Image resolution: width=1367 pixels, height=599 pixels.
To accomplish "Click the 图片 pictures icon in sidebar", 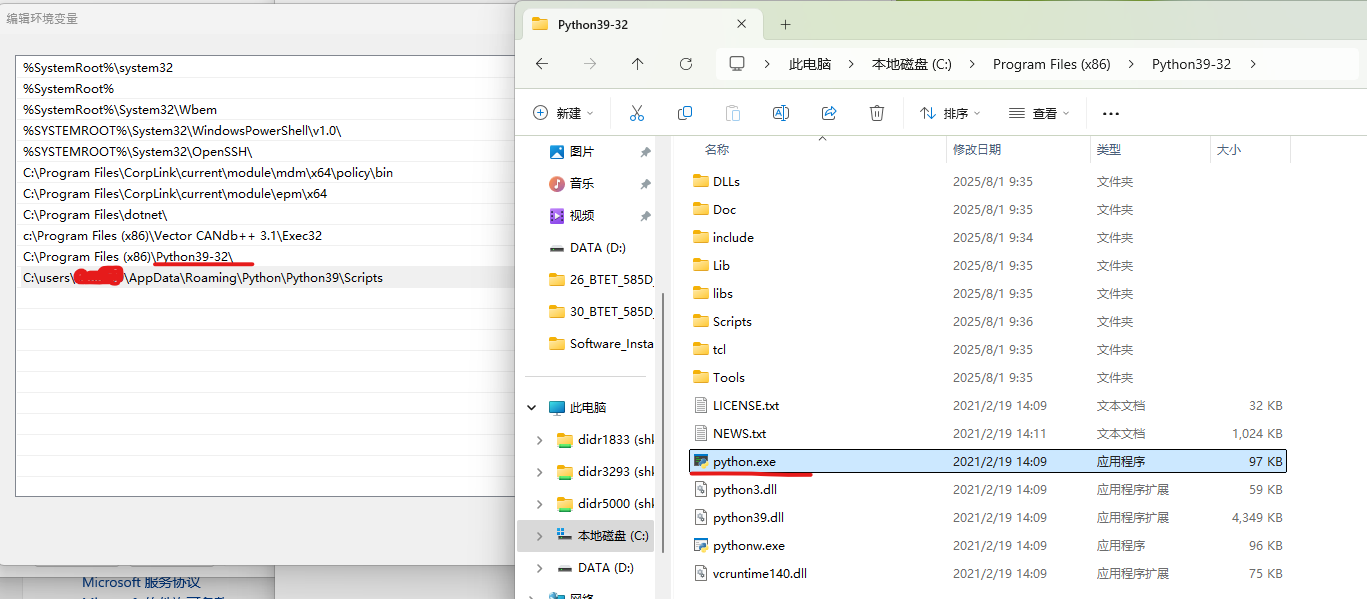I will [557, 152].
